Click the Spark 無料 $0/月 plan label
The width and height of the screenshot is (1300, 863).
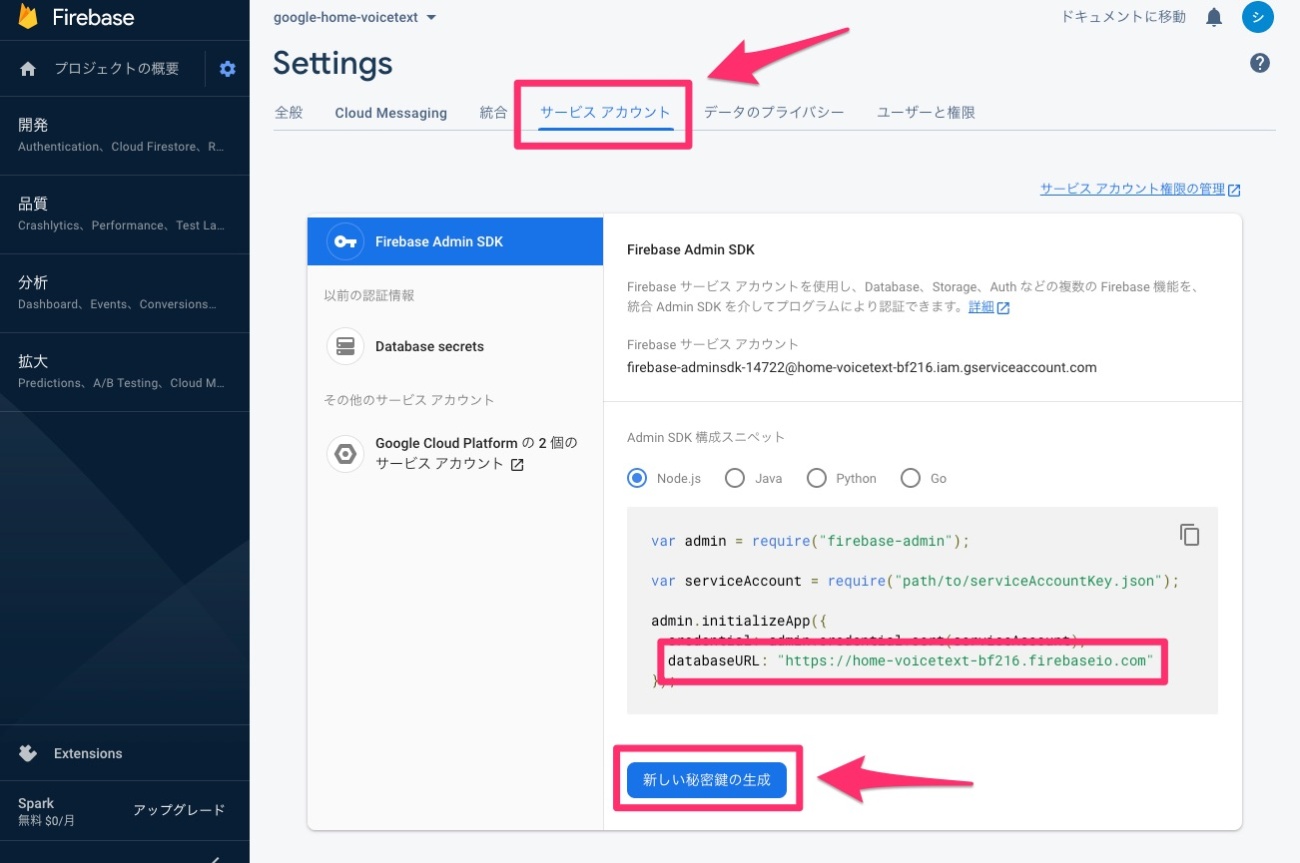coord(47,811)
